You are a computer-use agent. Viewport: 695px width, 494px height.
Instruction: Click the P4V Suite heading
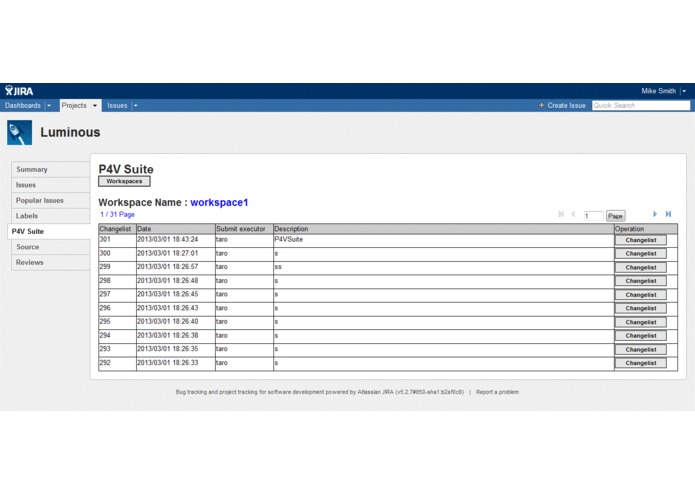tap(126, 169)
